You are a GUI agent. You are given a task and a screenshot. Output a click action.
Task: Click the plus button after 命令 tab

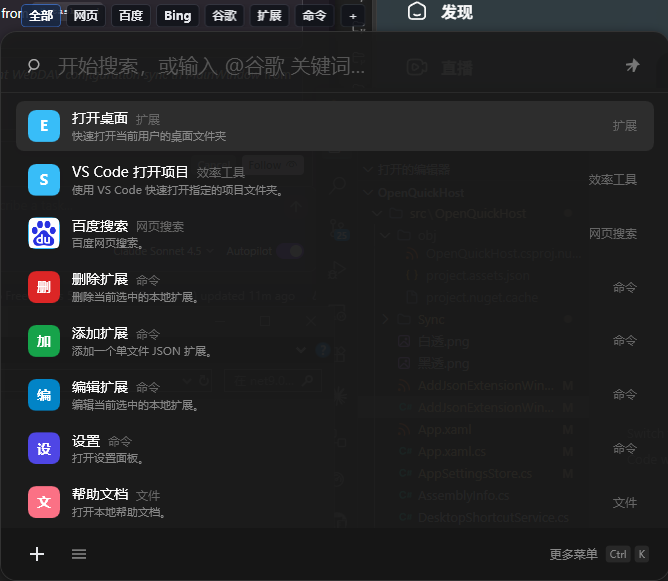click(x=353, y=16)
